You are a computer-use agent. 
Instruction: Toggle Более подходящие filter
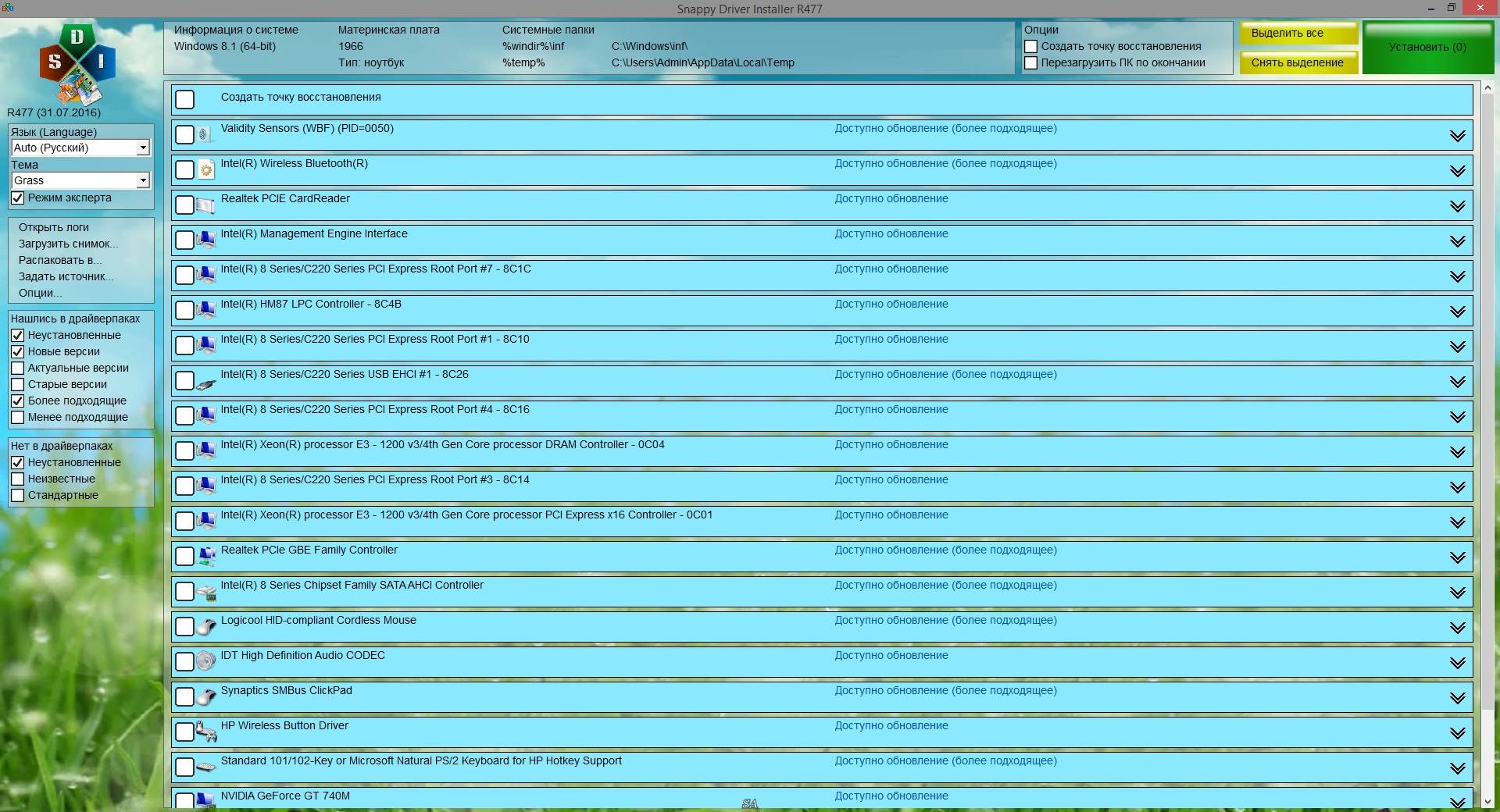coord(17,401)
